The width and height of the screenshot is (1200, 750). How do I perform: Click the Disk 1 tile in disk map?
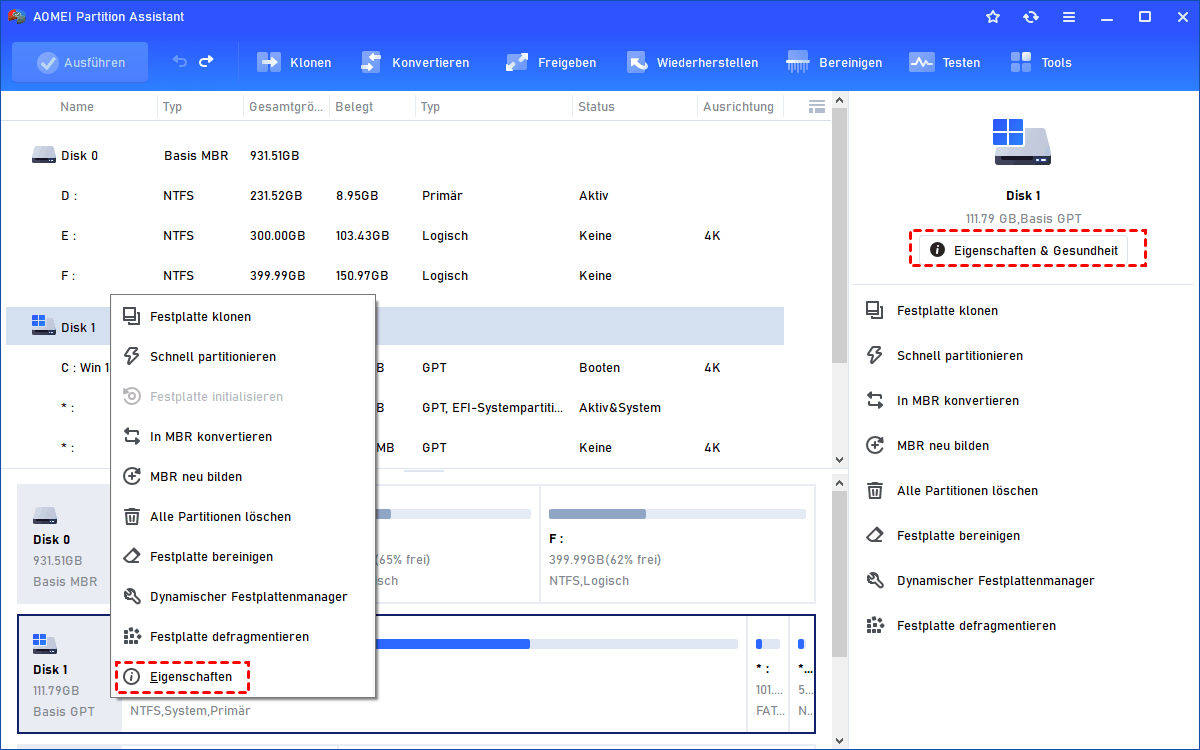pyautogui.click(x=68, y=674)
